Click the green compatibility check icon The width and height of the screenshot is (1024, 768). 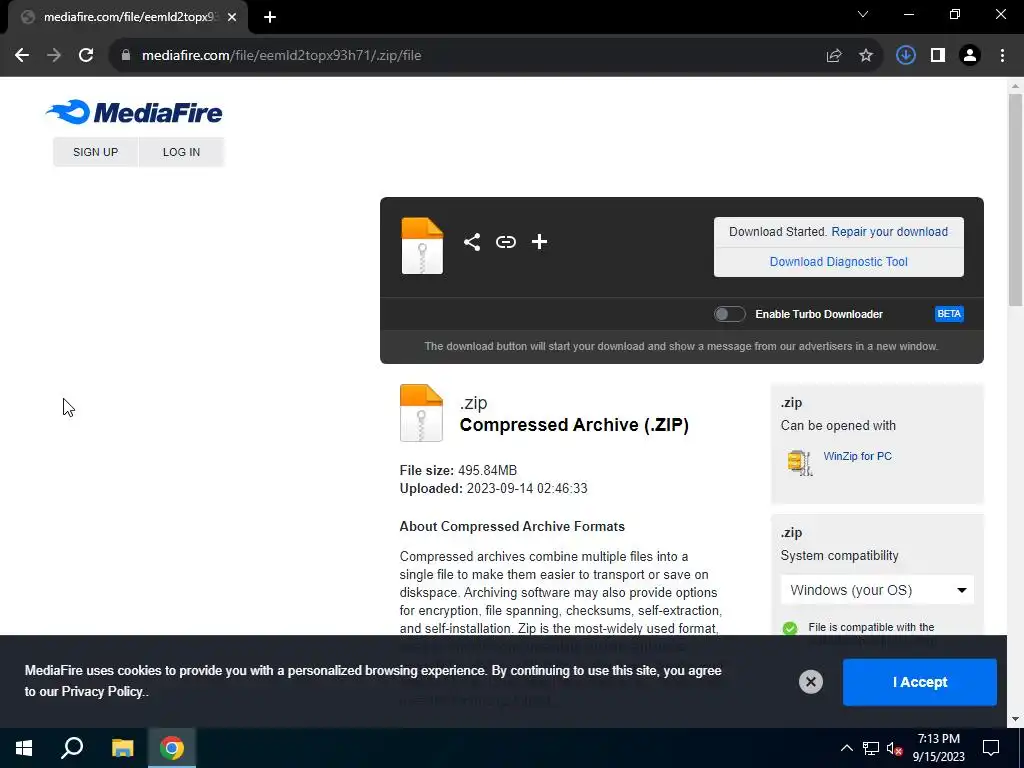tap(790, 628)
